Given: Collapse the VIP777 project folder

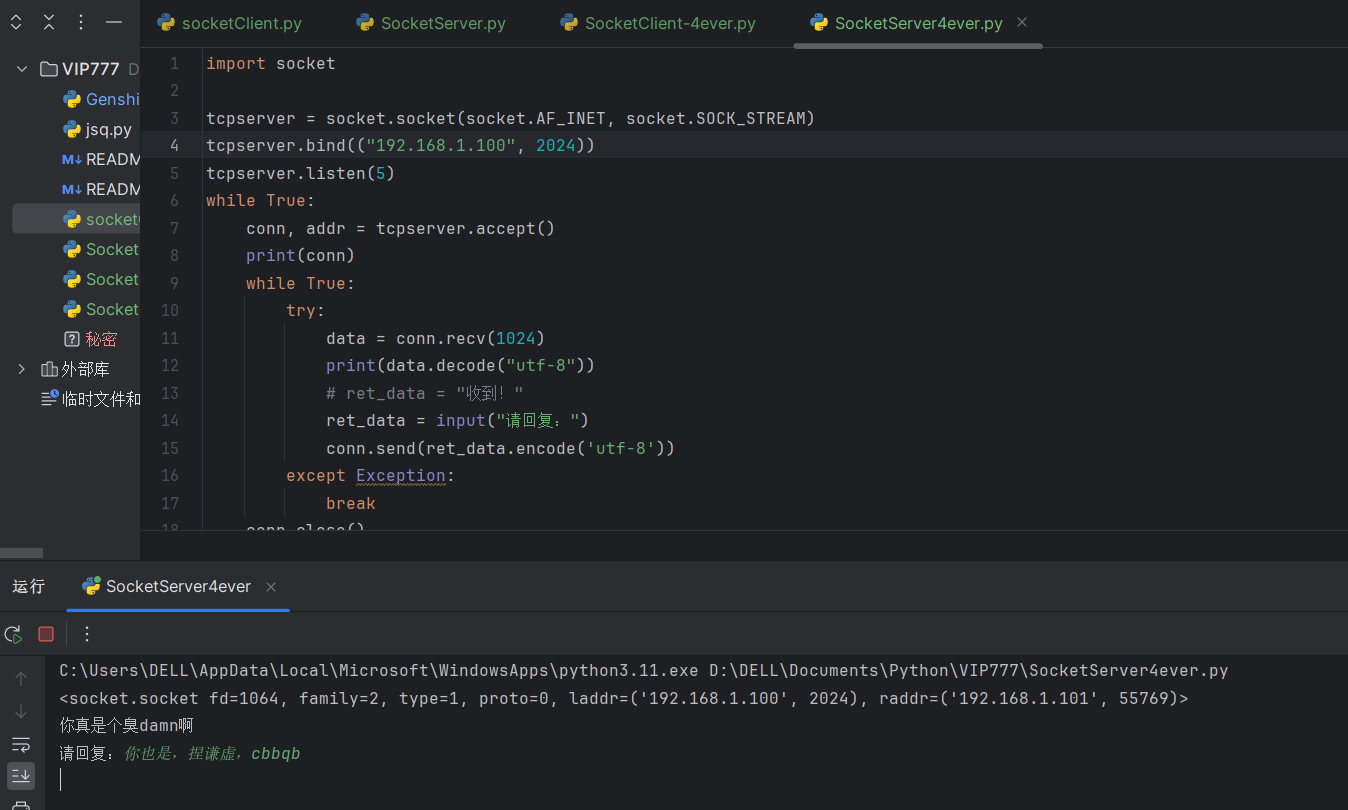Looking at the screenshot, I should (22, 69).
